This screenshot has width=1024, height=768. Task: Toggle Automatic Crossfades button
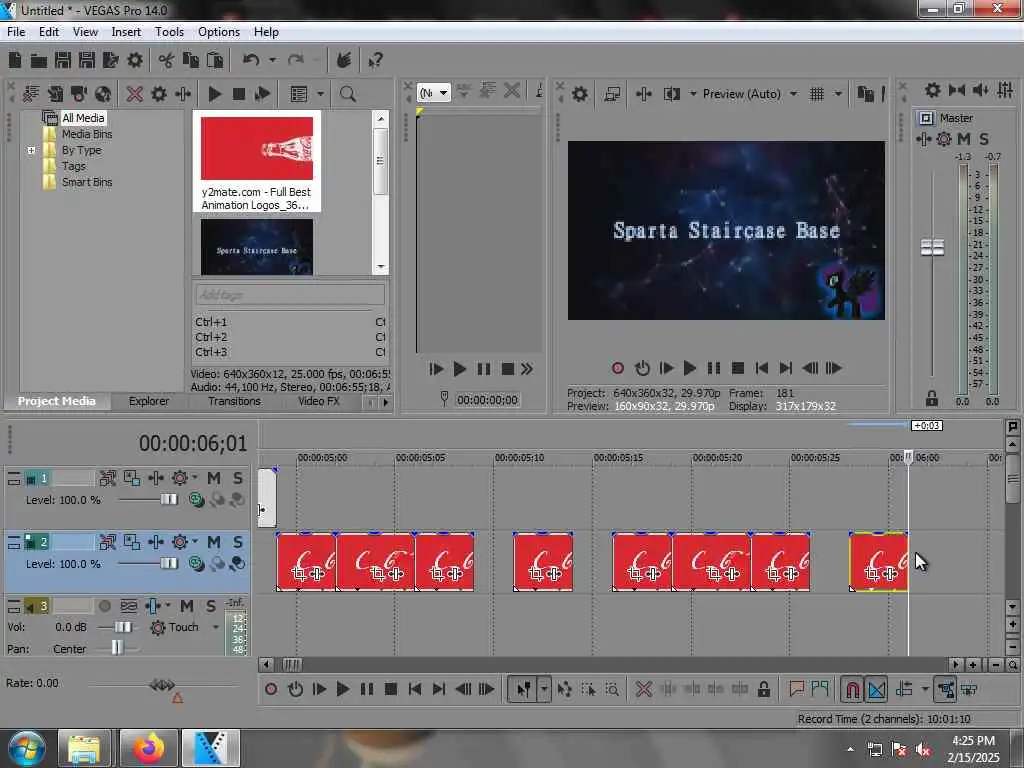(876, 689)
